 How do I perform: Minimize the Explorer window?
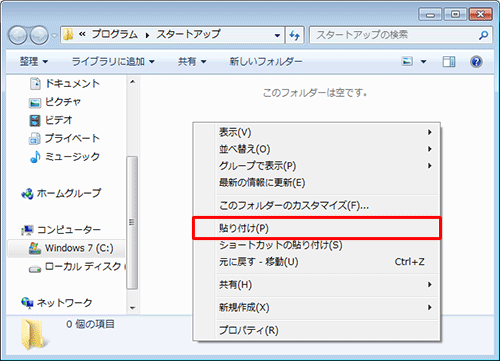(x=430, y=15)
